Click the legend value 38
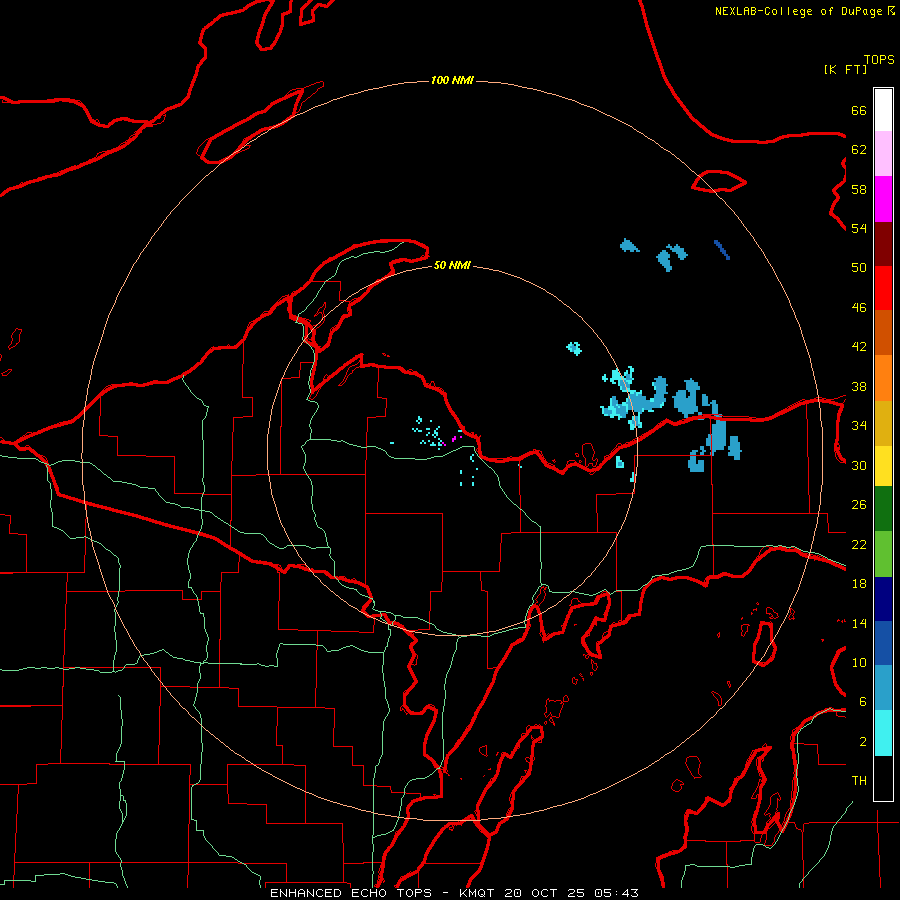 tap(859, 387)
